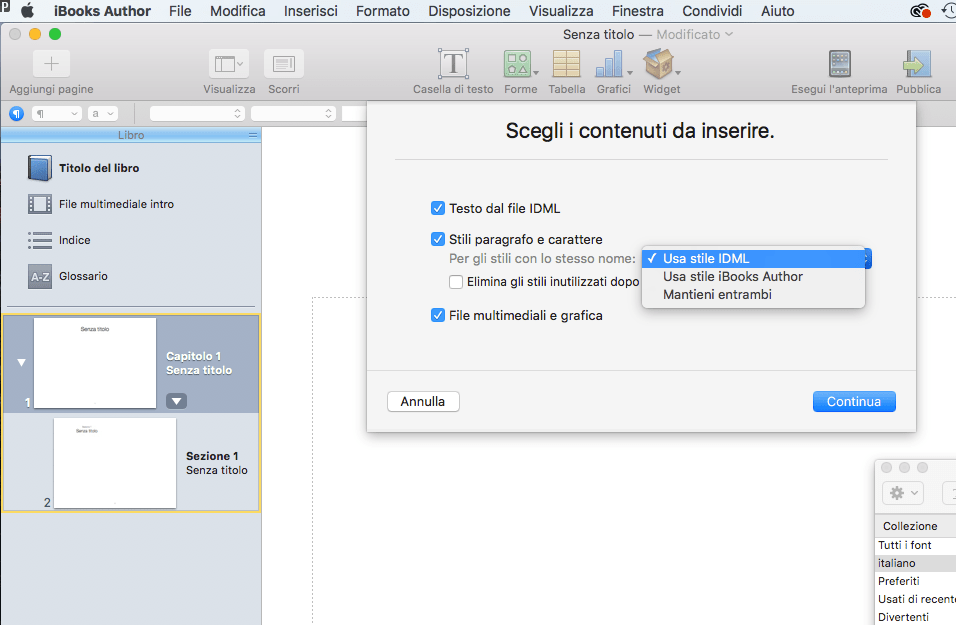Screen dimensions: 956x625
Task: Choose Usa stile iBooks Author option
Action: [x=754, y=277]
